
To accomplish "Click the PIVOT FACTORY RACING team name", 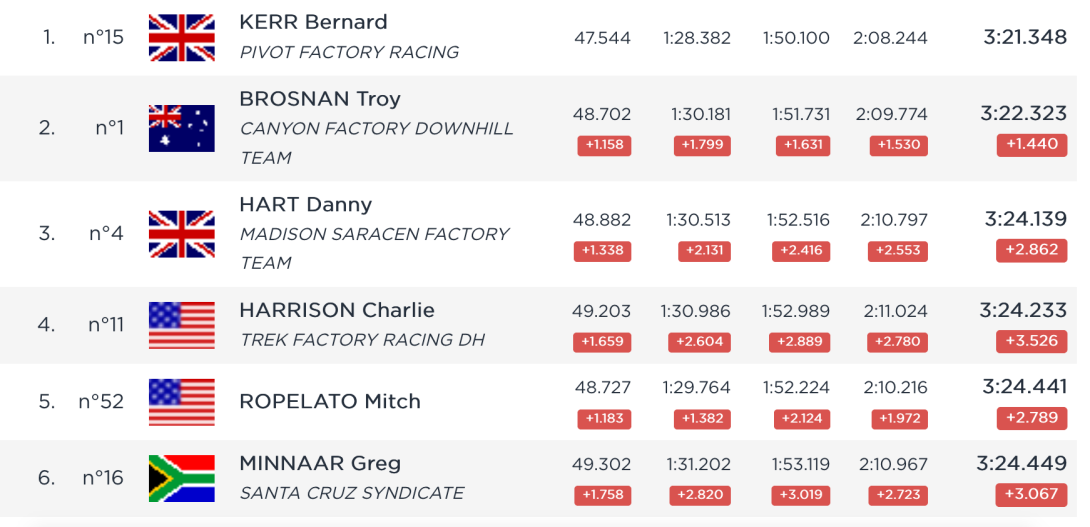I will 349,52.
